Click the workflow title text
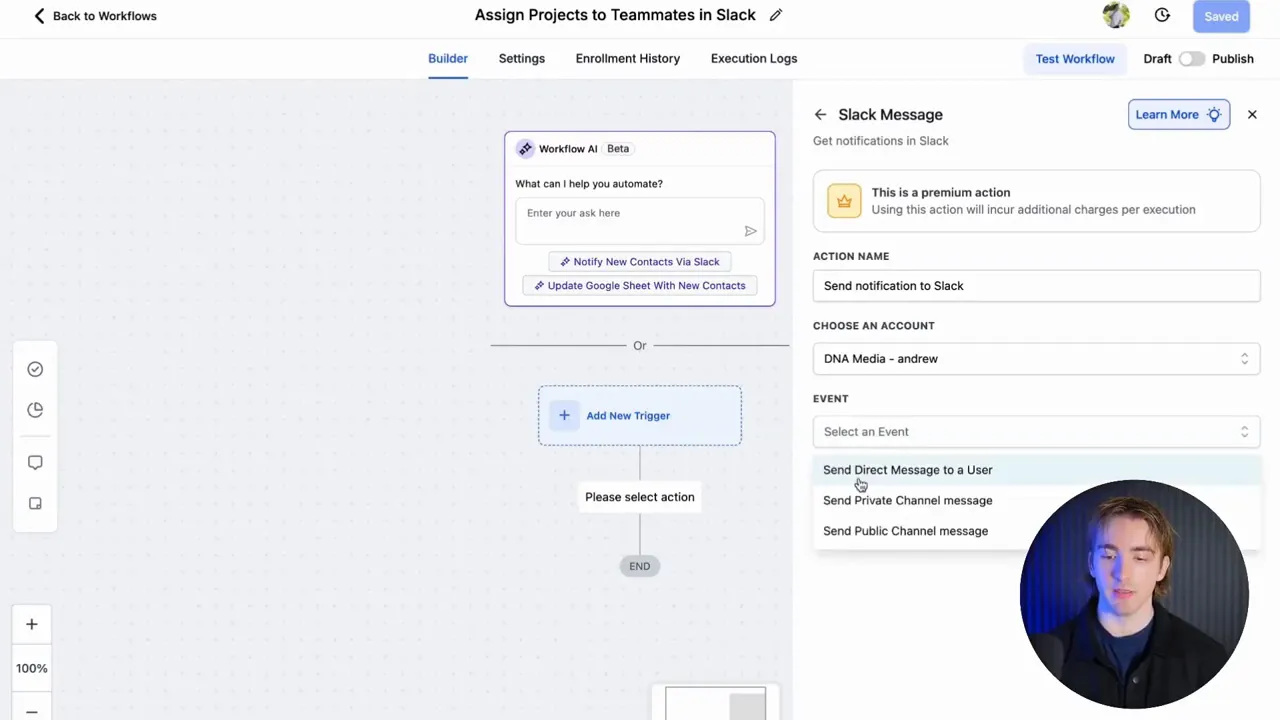 tap(615, 15)
